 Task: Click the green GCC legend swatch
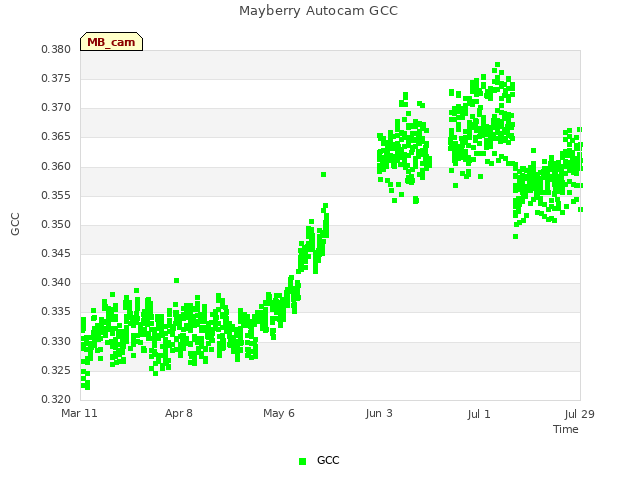302,461
